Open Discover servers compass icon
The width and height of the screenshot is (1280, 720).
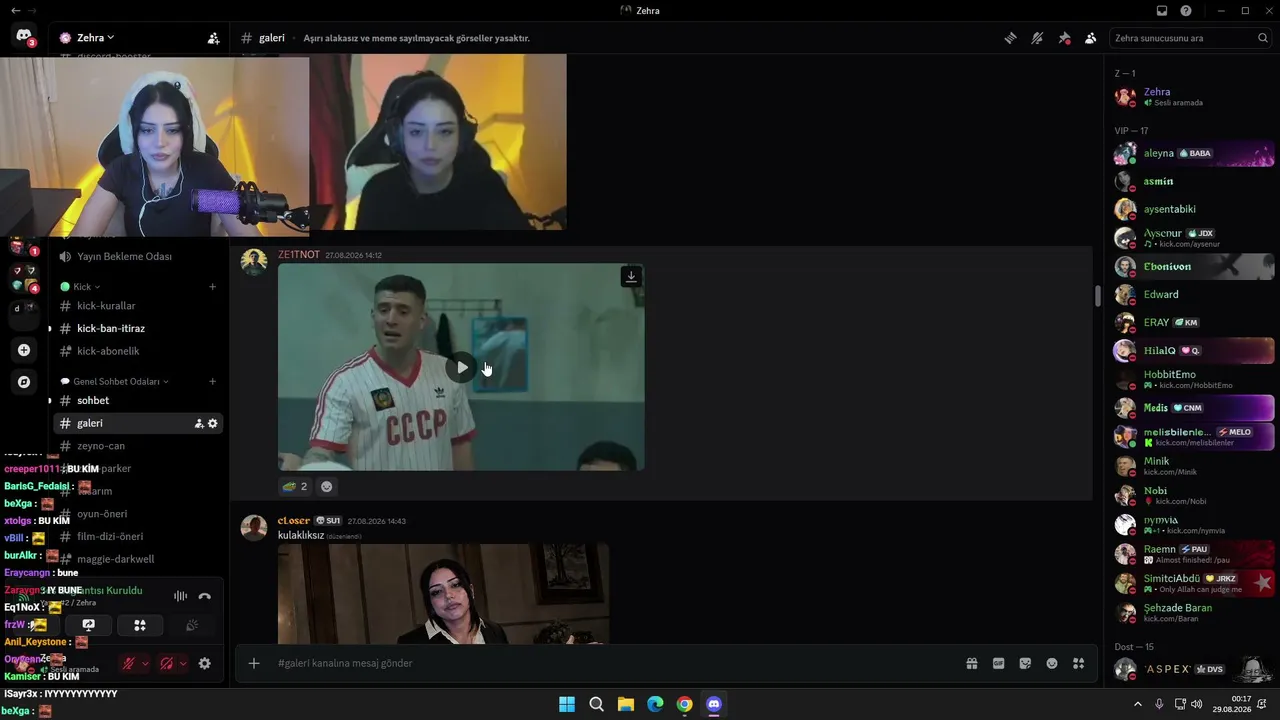click(x=24, y=382)
